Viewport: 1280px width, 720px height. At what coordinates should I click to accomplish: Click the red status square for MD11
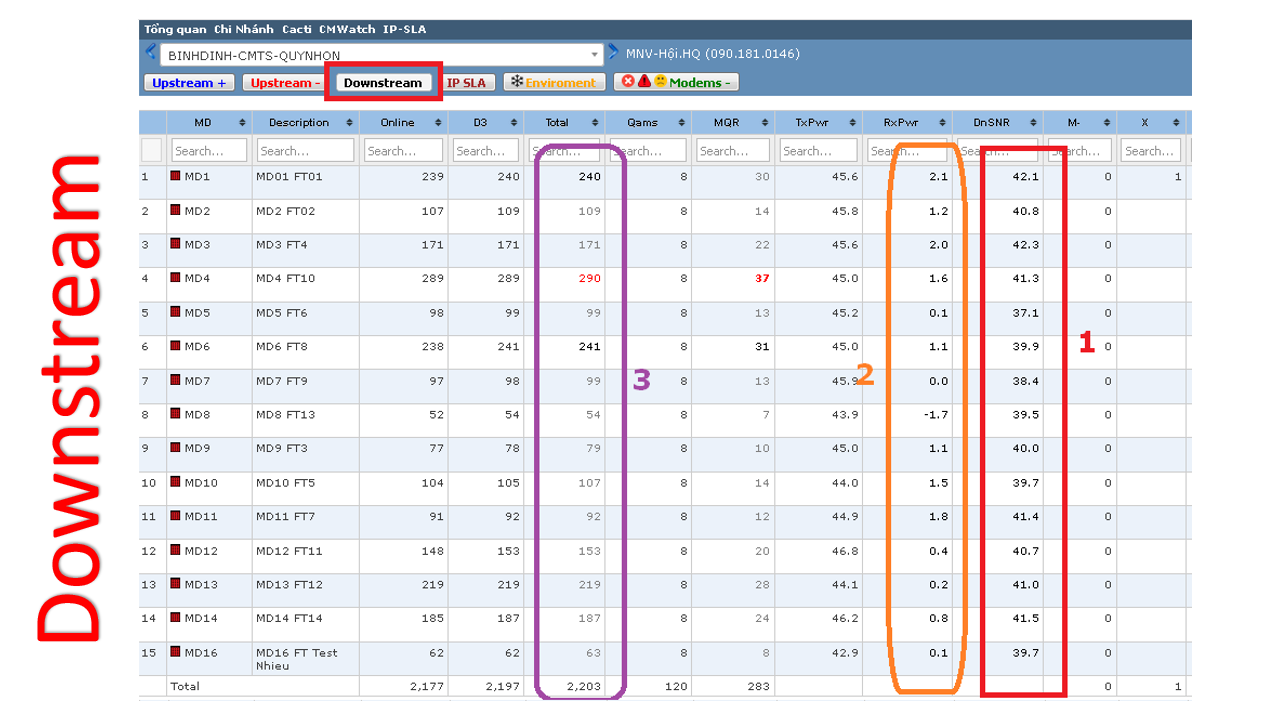pos(175,516)
